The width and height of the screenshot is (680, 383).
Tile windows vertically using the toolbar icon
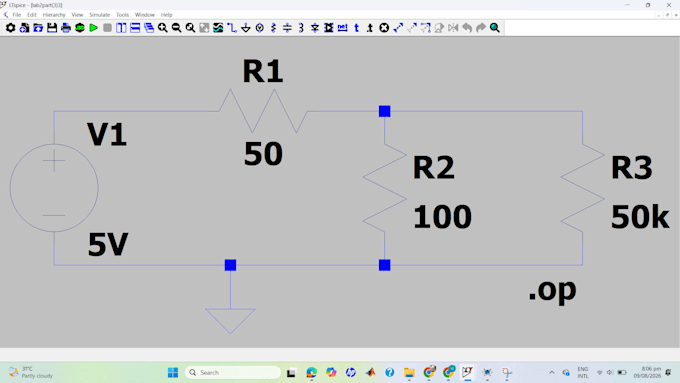pos(121,28)
